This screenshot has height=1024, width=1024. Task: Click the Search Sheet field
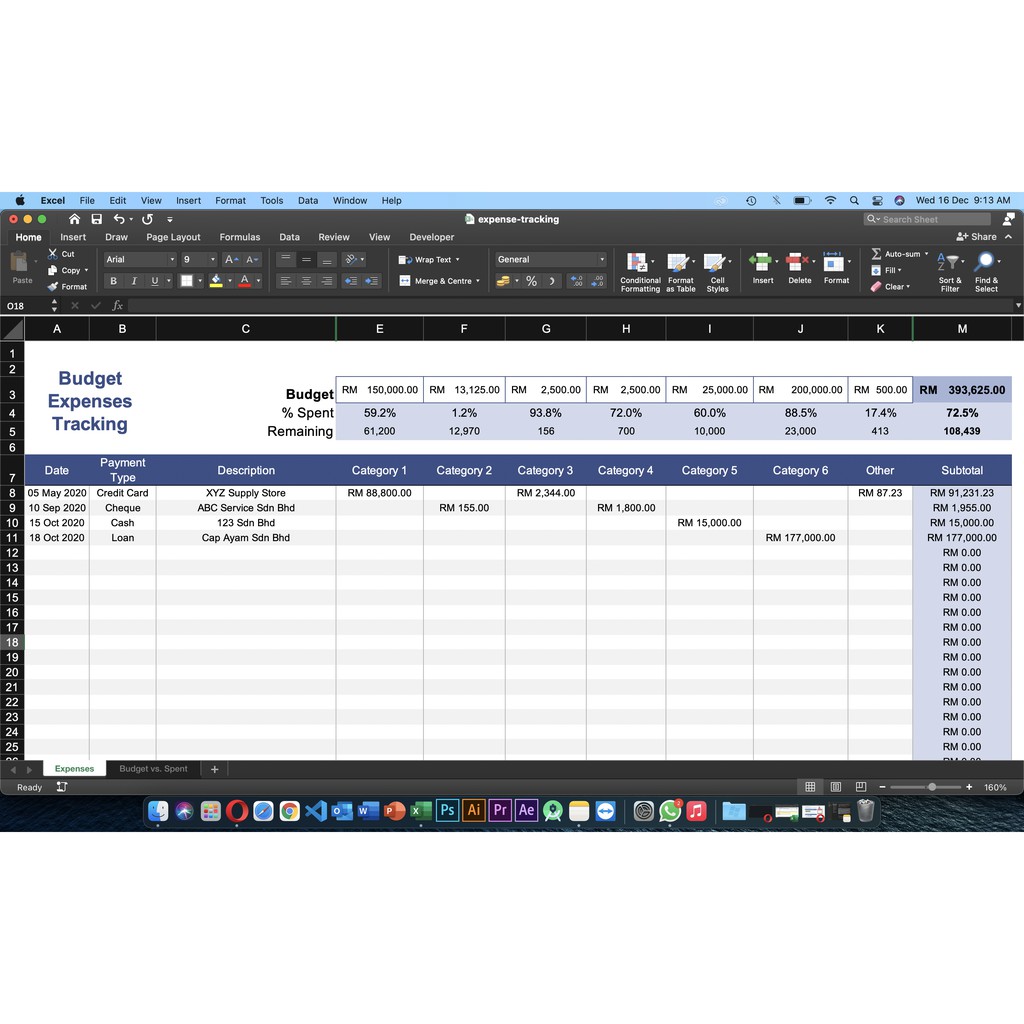tap(927, 219)
